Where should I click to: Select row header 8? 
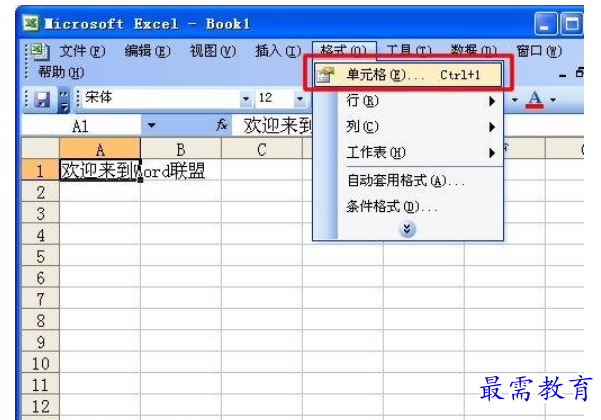pyautogui.click(x=41, y=320)
